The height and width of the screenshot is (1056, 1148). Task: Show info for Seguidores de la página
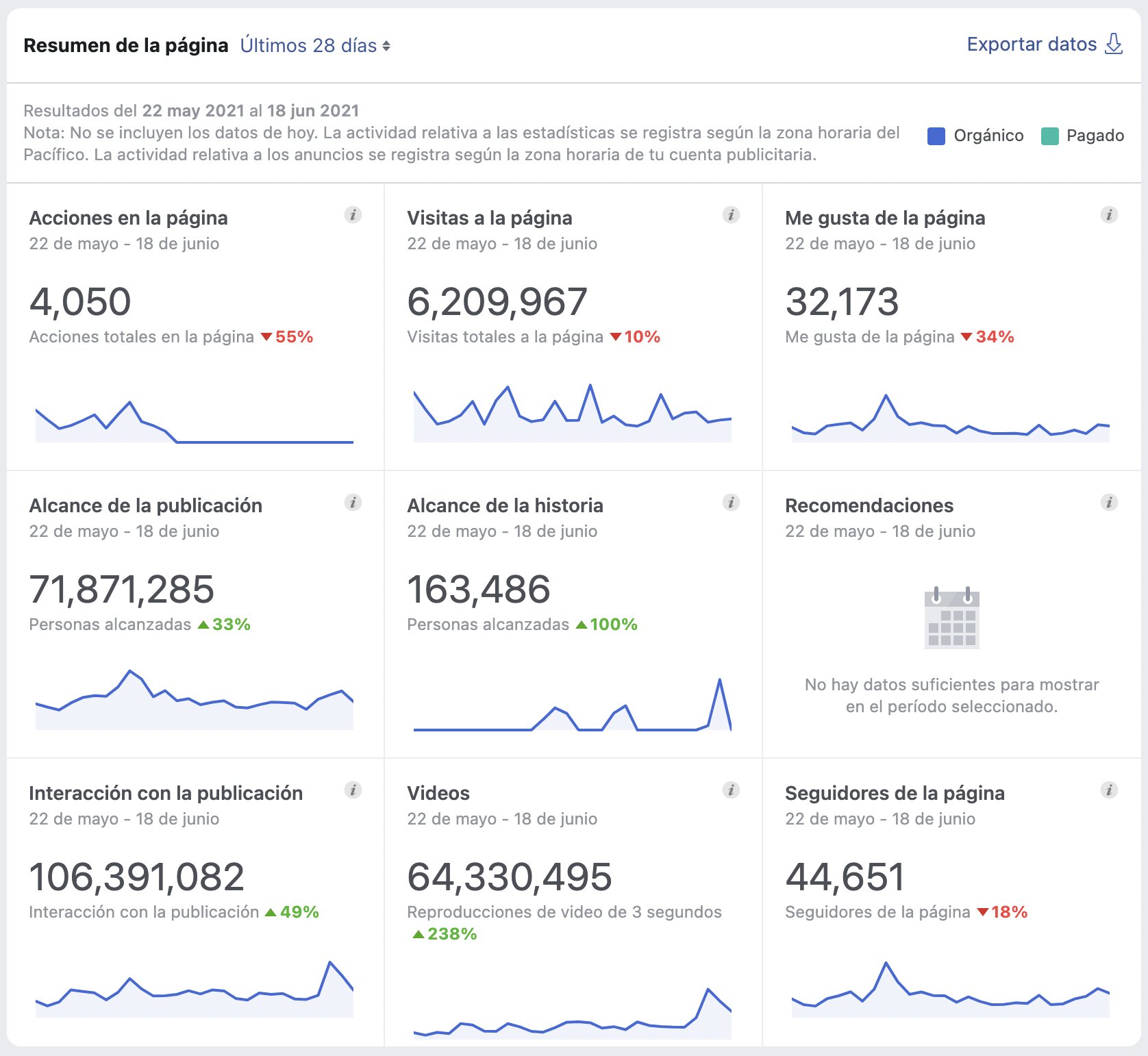click(1109, 790)
